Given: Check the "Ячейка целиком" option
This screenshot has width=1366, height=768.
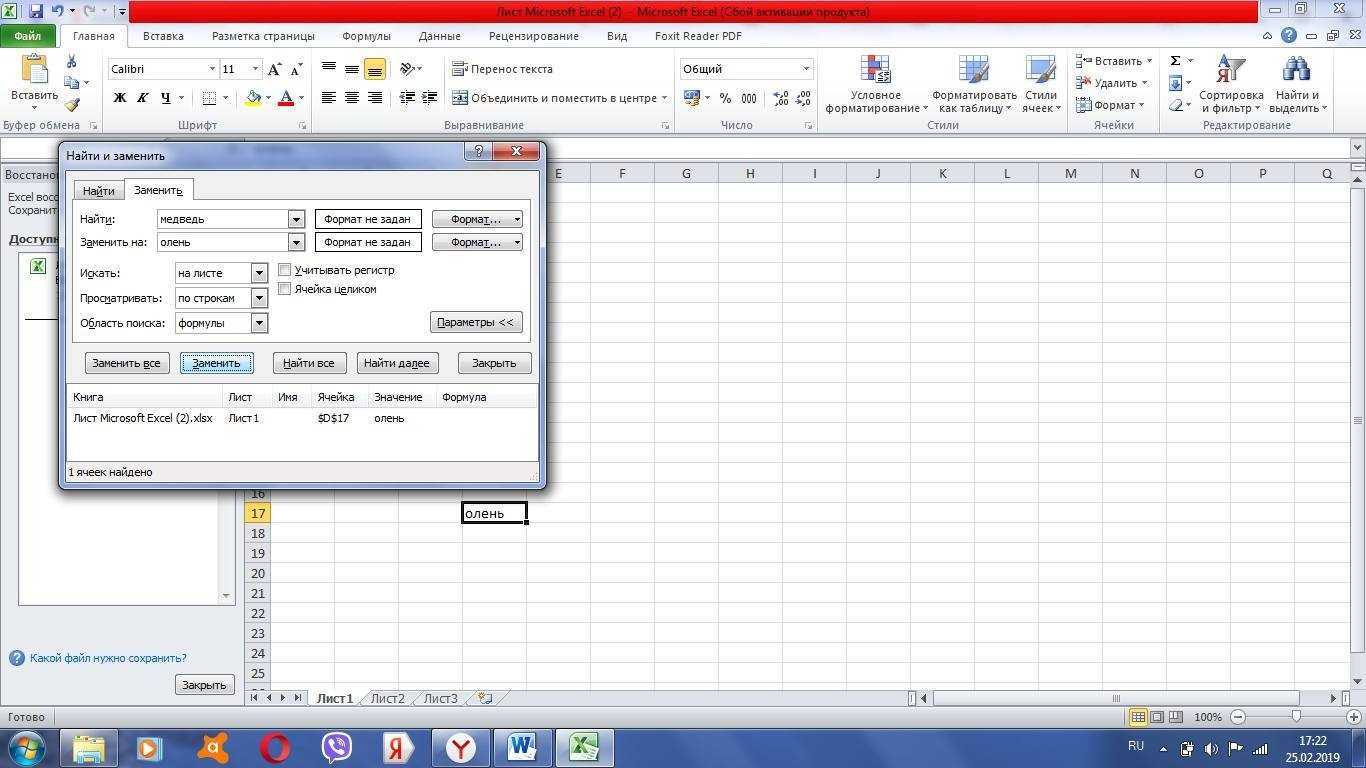Looking at the screenshot, I should pos(285,289).
